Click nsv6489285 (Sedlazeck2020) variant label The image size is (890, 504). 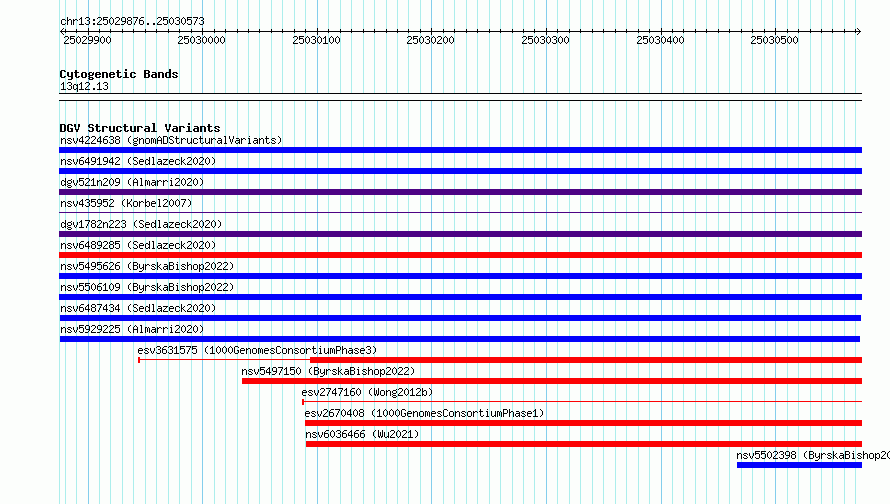(138, 245)
